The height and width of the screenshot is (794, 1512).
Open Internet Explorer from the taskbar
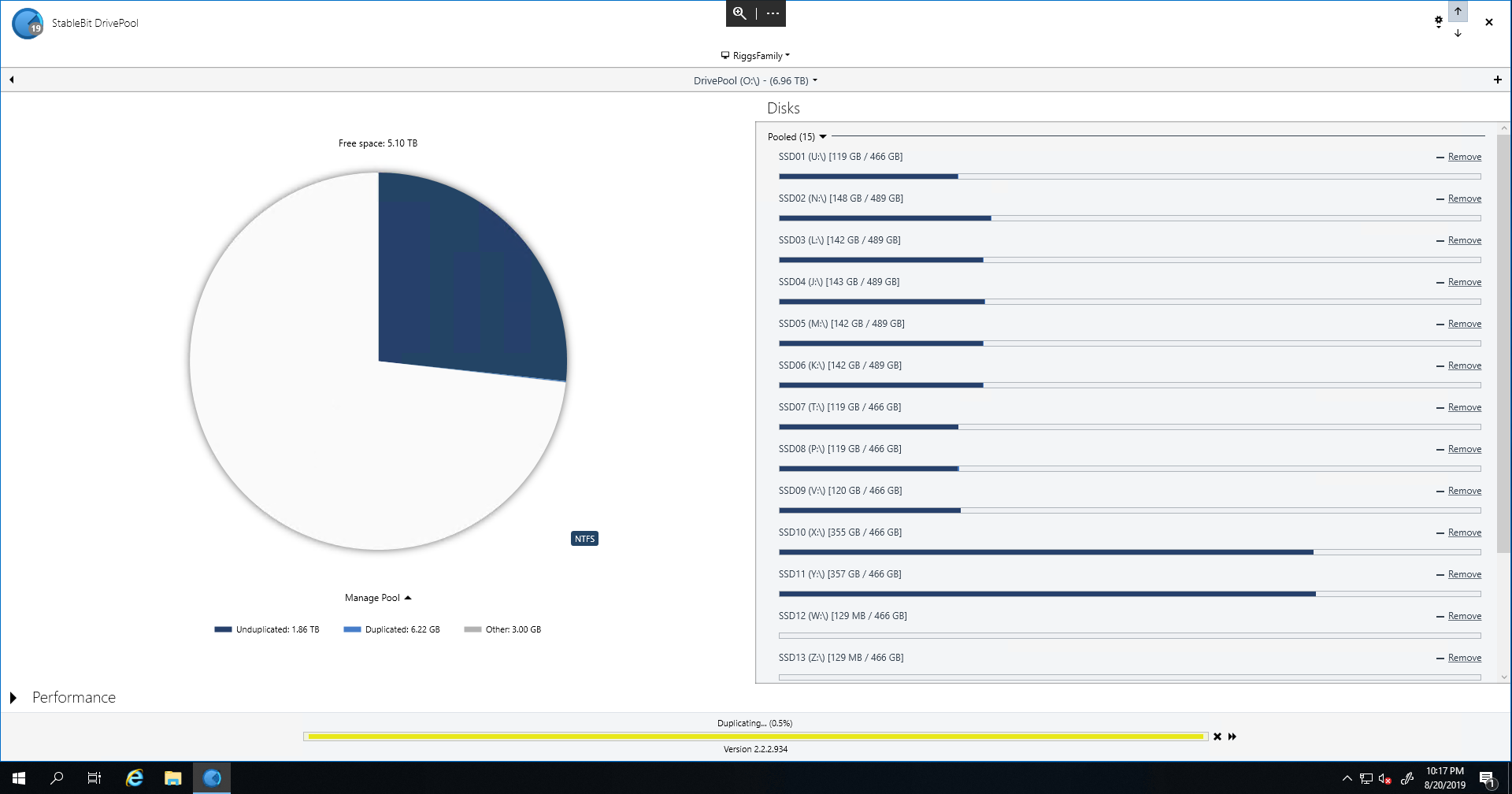click(135, 778)
